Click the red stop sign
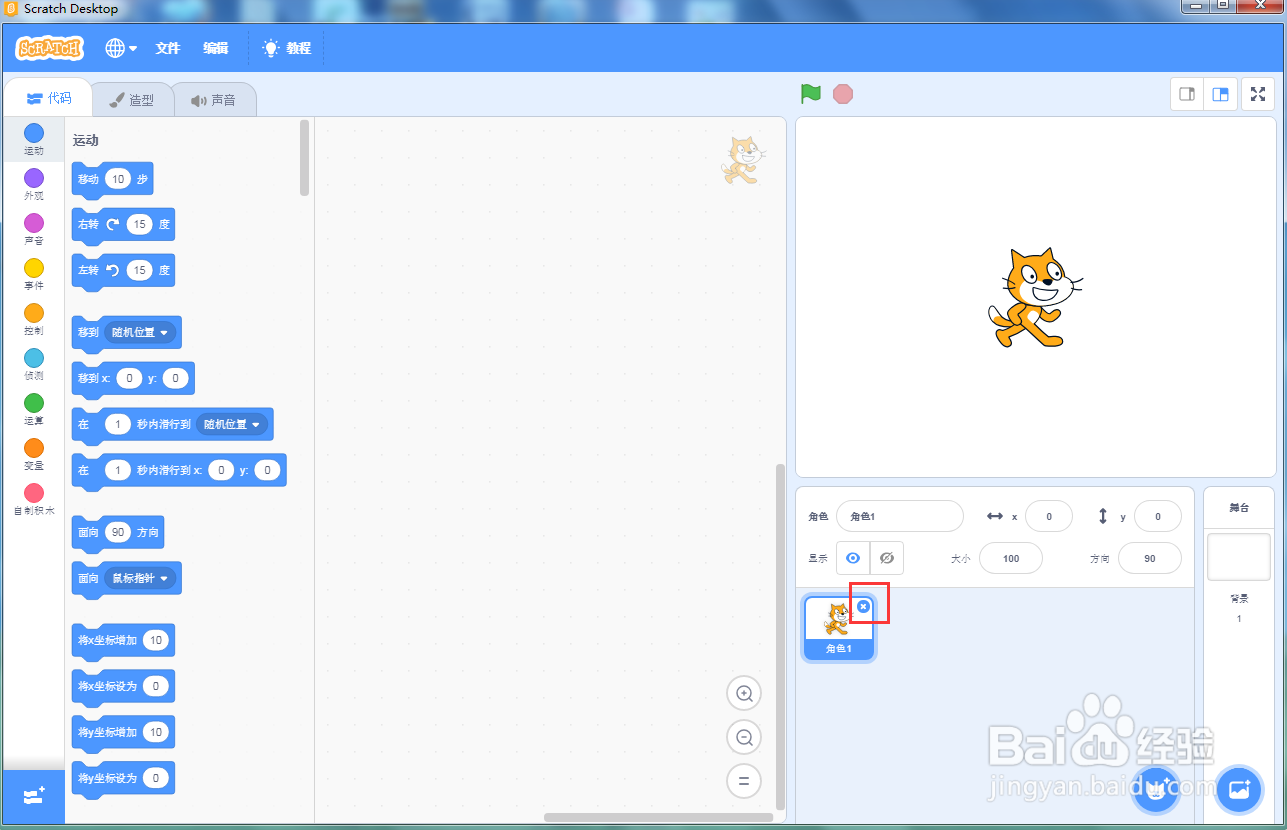Viewport: 1287px width, 830px height. 843,94
